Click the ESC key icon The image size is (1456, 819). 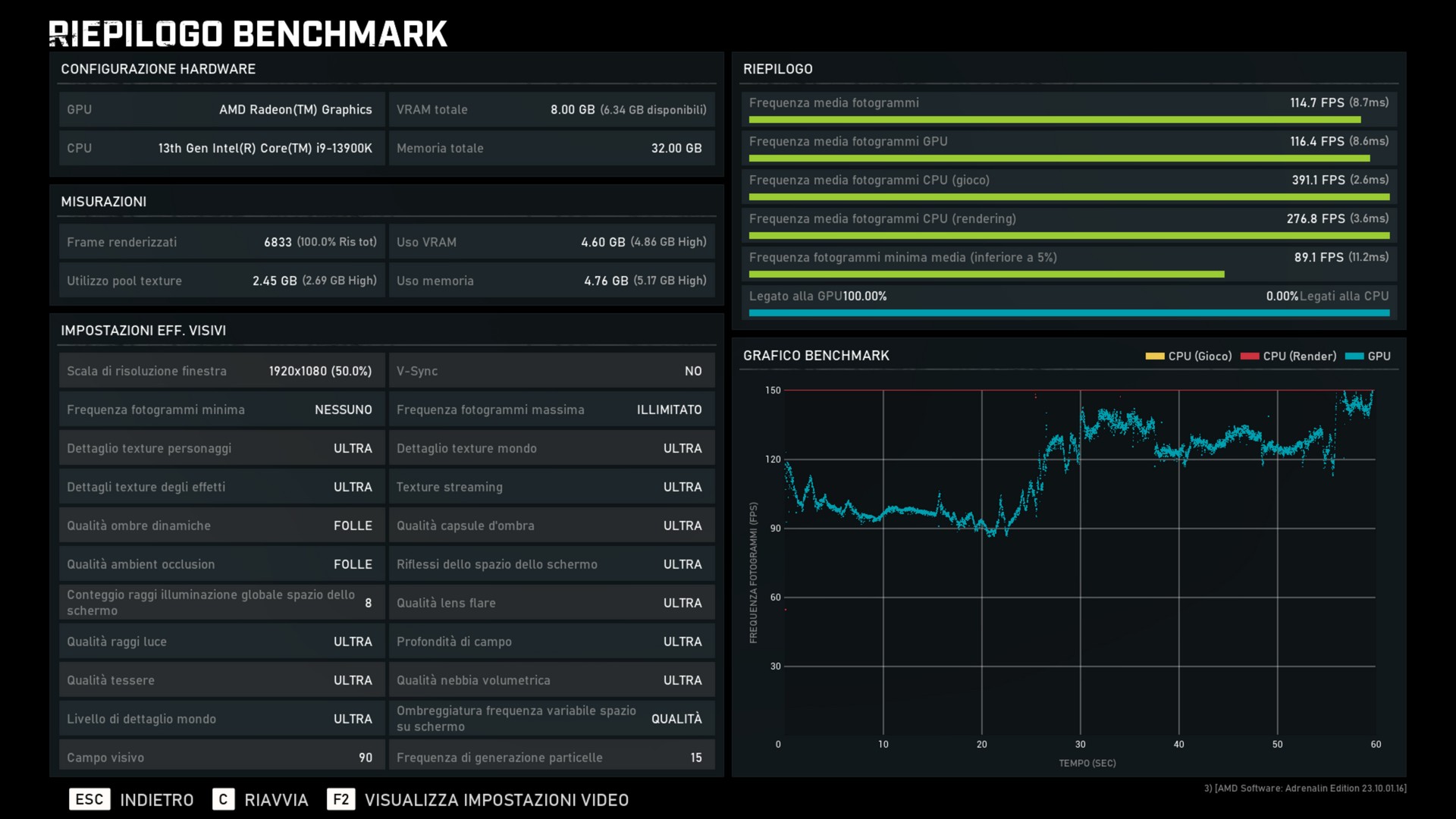point(89,799)
